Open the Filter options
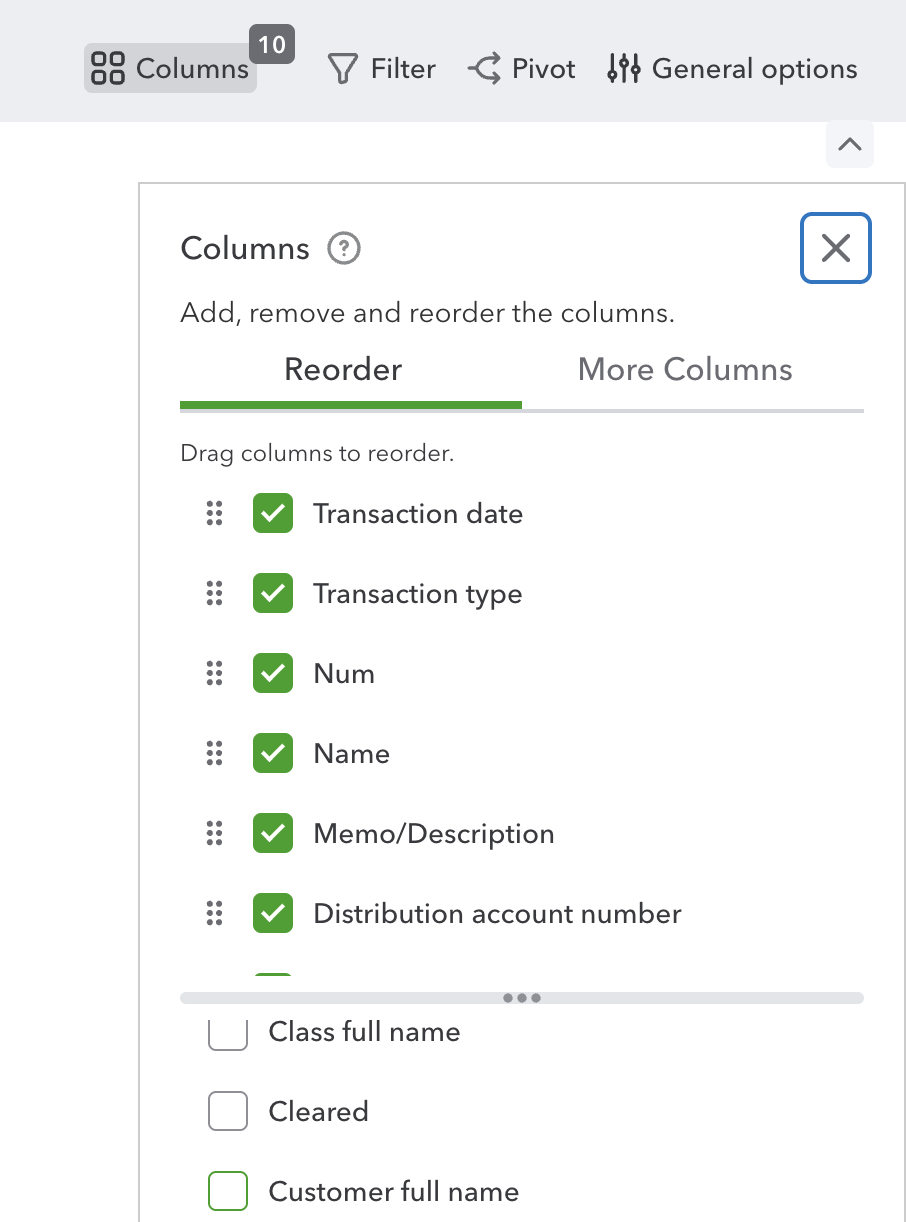906x1222 pixels. 382,69
